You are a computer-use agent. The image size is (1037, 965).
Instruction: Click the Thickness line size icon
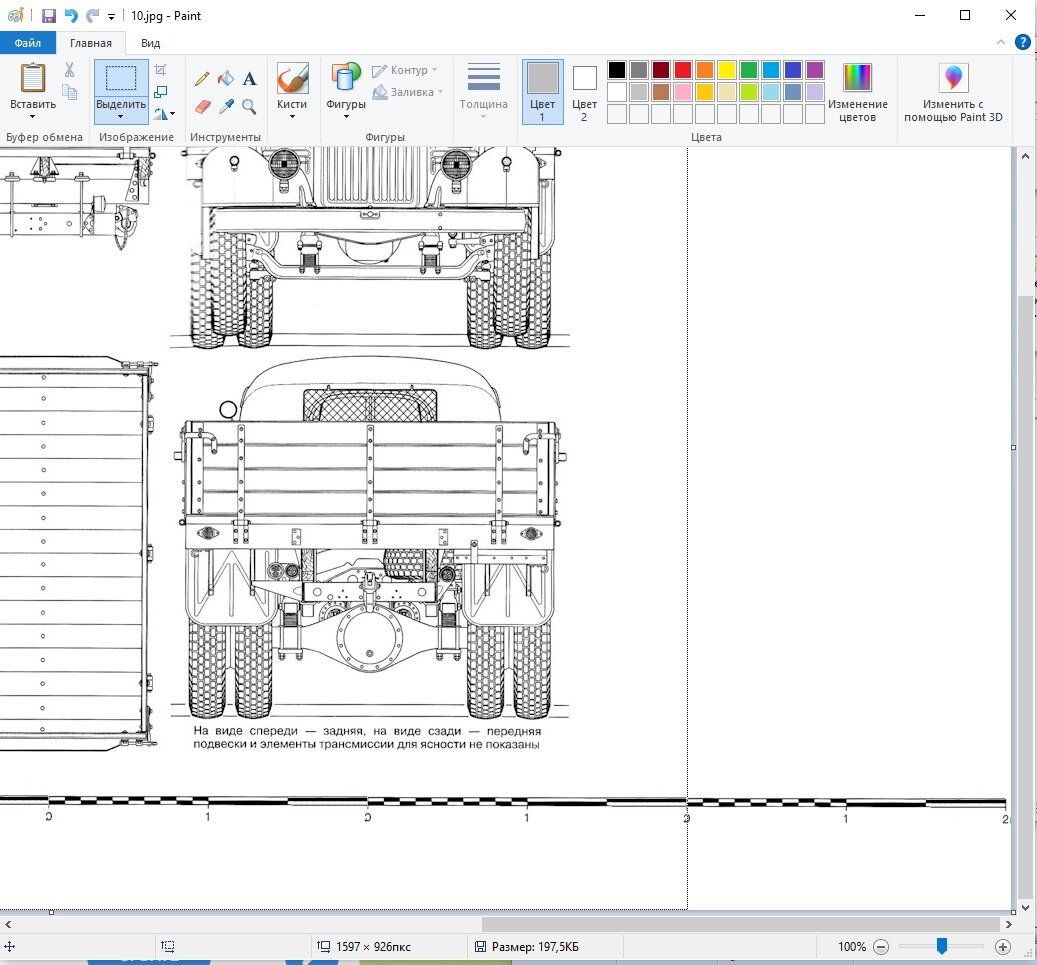pos(483,77)
